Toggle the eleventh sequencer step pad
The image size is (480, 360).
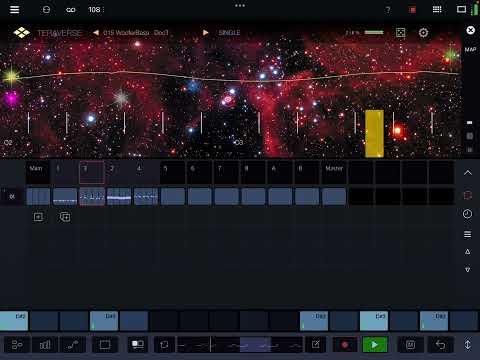(314, 321)
